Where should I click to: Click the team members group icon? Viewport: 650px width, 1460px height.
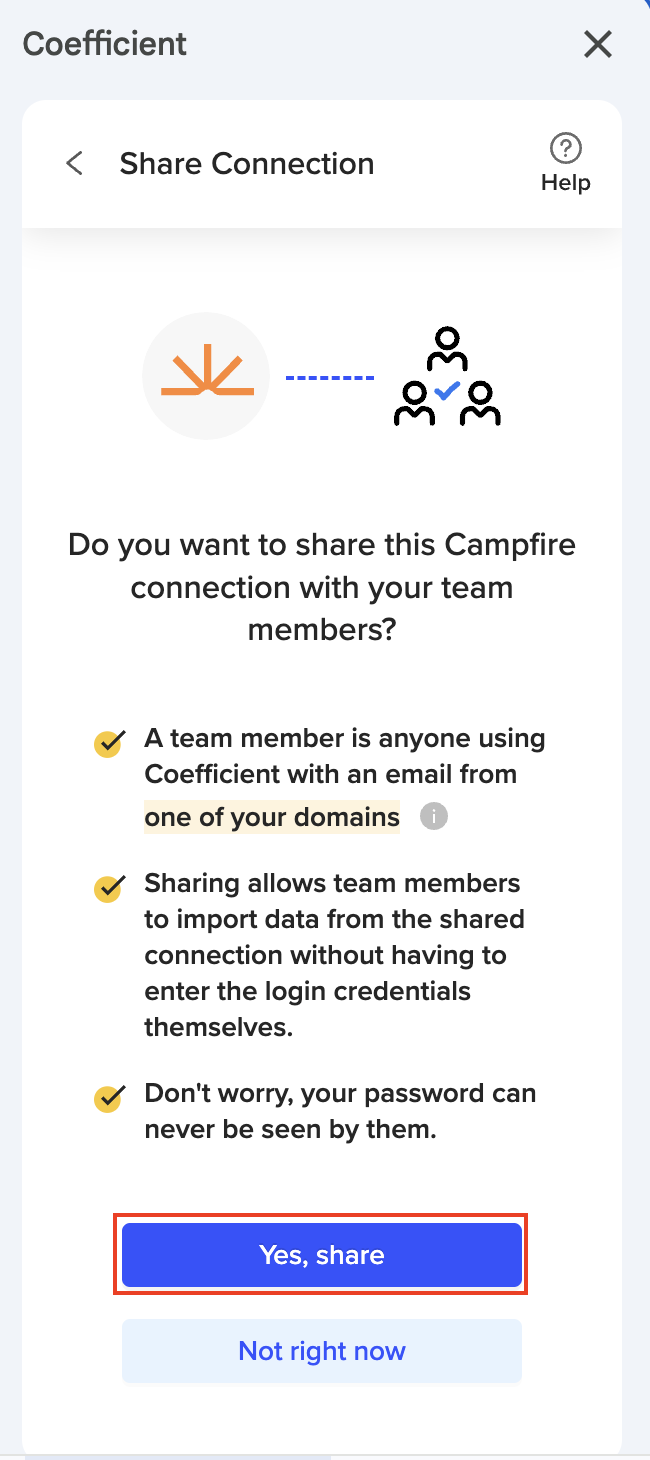click(447, 377)
